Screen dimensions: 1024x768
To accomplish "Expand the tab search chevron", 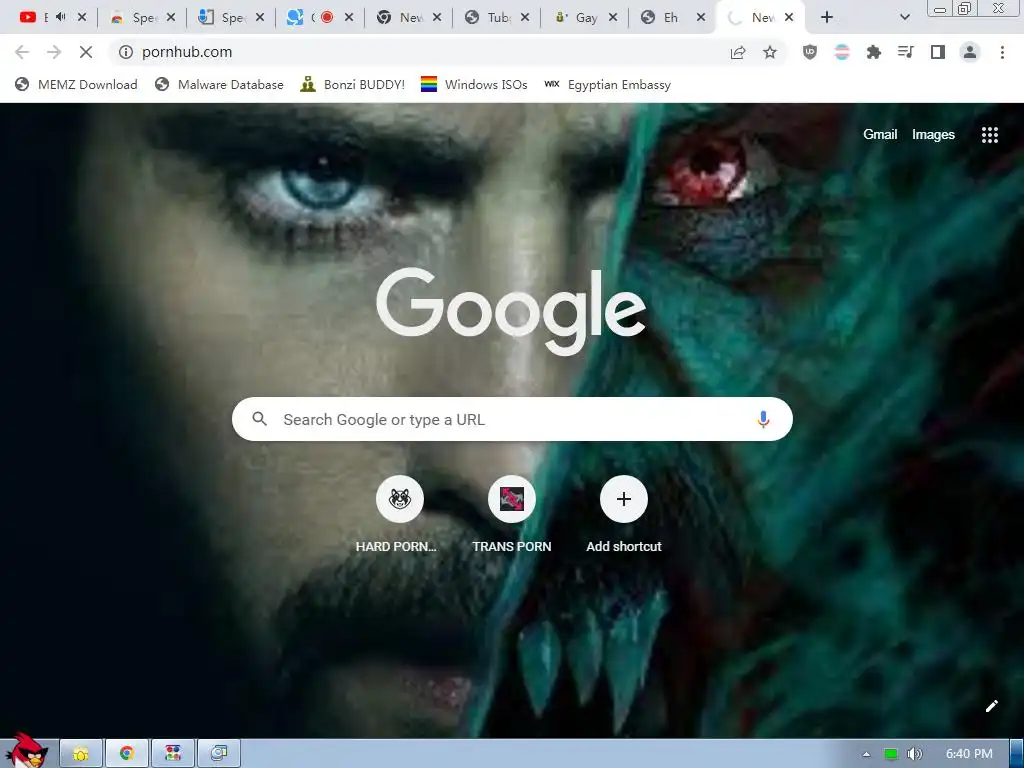I will [904, 18].
